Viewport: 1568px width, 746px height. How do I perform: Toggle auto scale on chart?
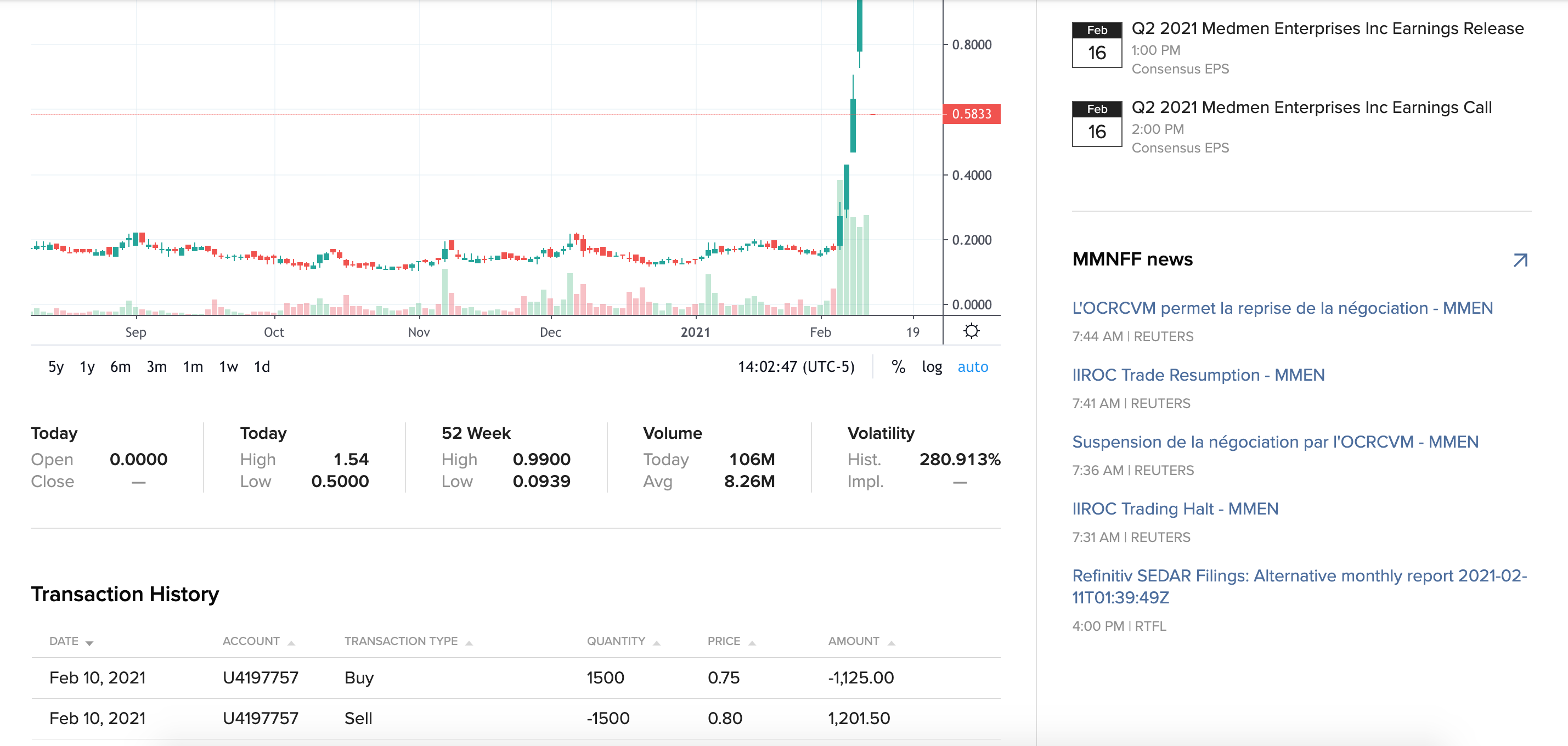click(972, 367)
